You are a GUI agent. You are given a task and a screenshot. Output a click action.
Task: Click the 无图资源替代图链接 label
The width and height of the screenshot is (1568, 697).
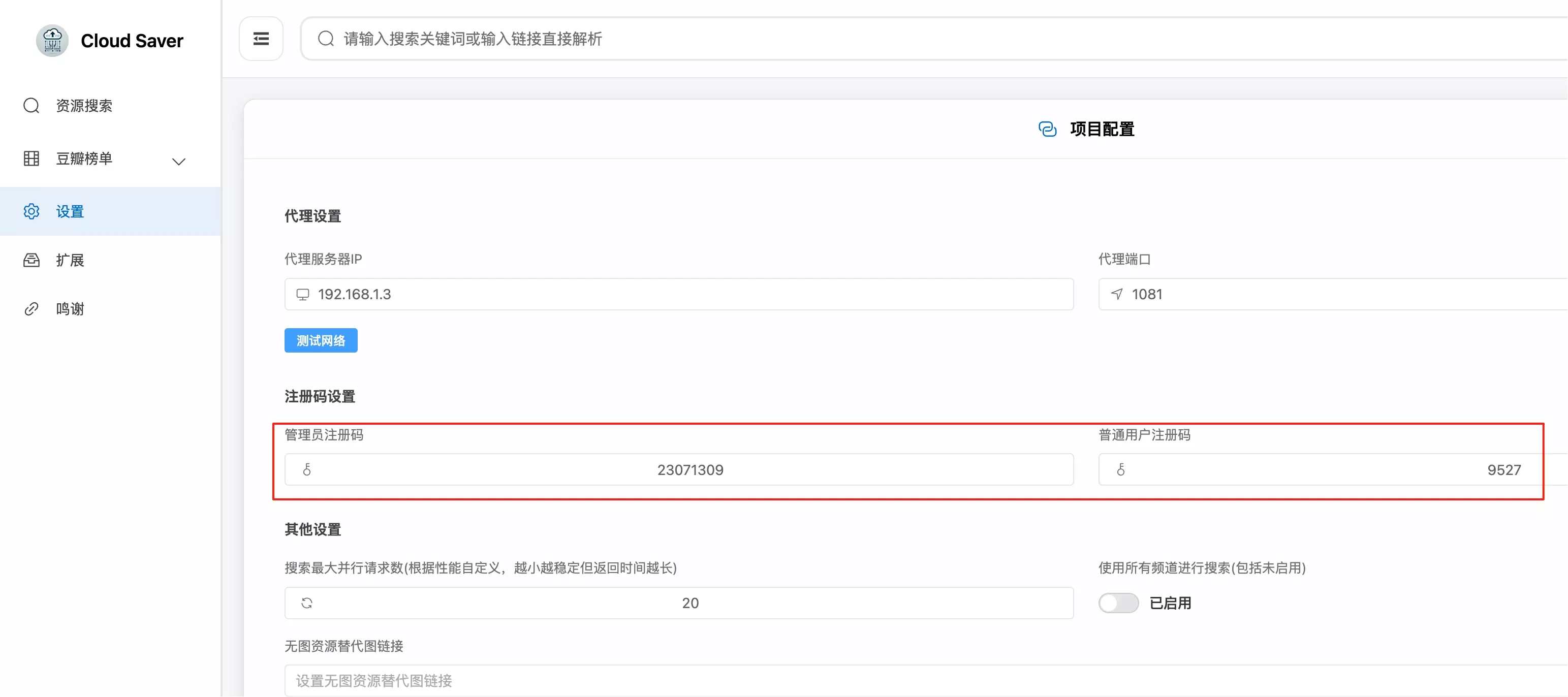344,646
